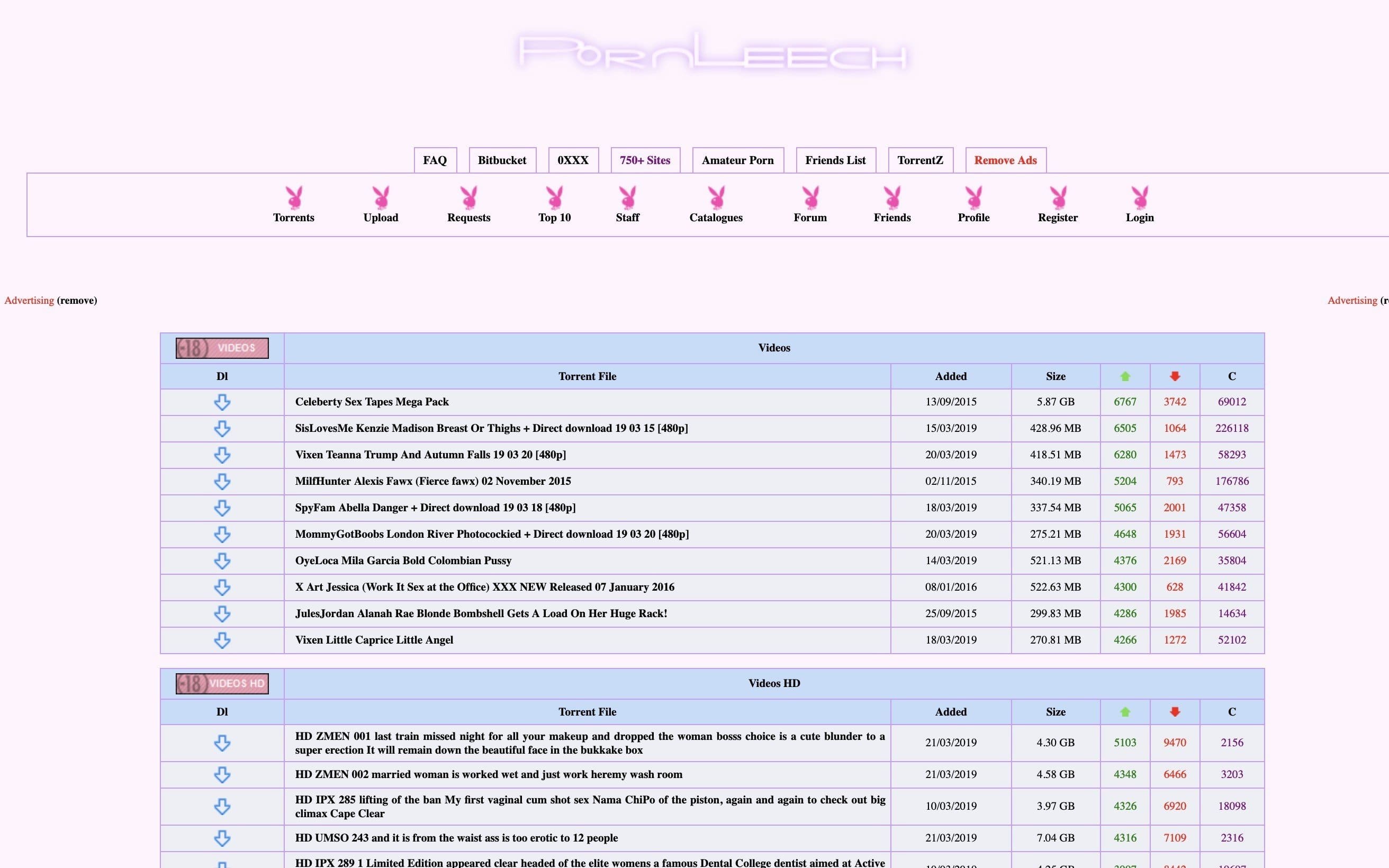Click the Staff bunny icon
This screenshot has width=1389, height=868.
click(x=627, y=197)
